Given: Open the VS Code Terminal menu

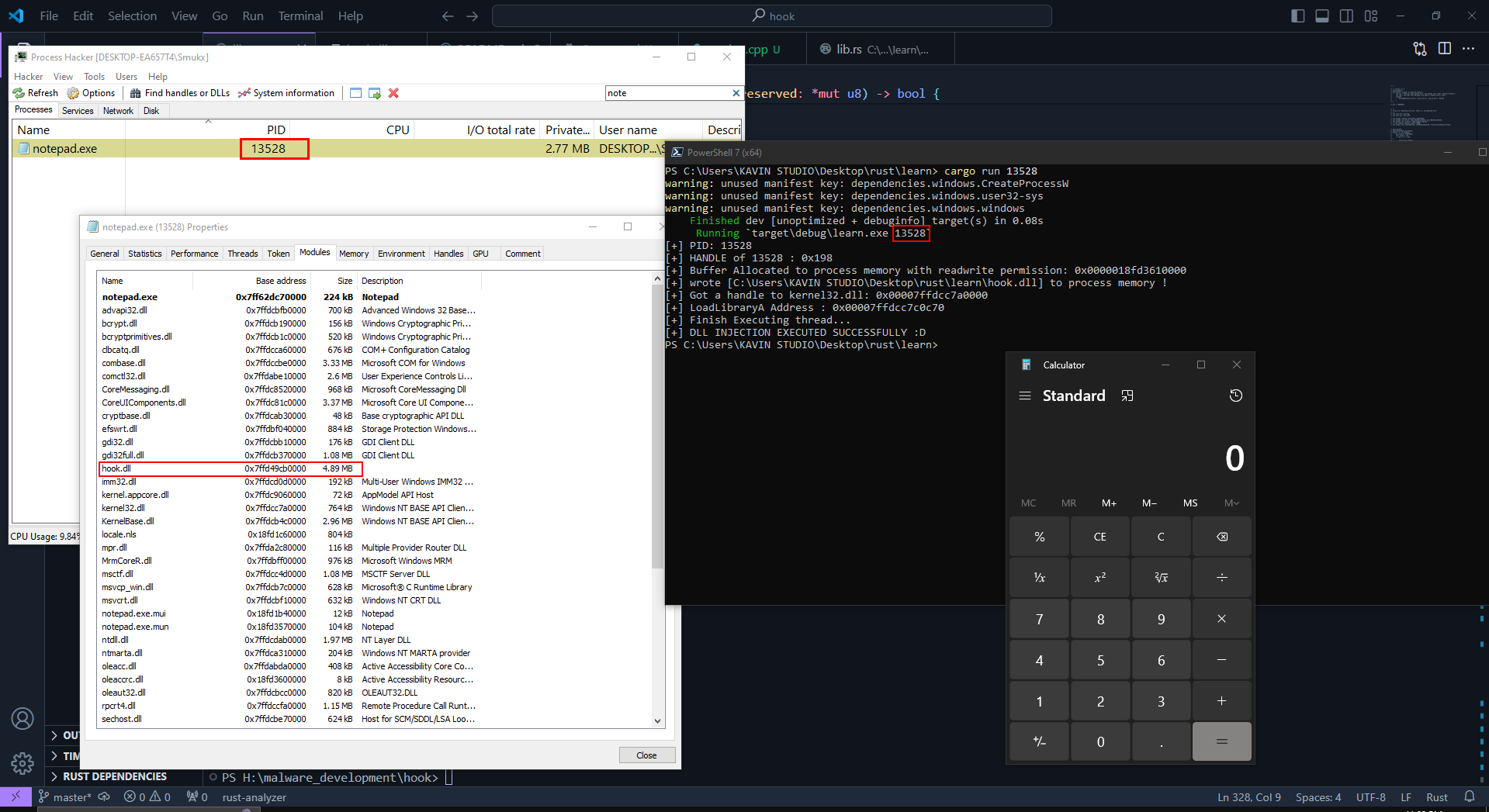Looking at the screenshot, I should (x=300, y=16).
